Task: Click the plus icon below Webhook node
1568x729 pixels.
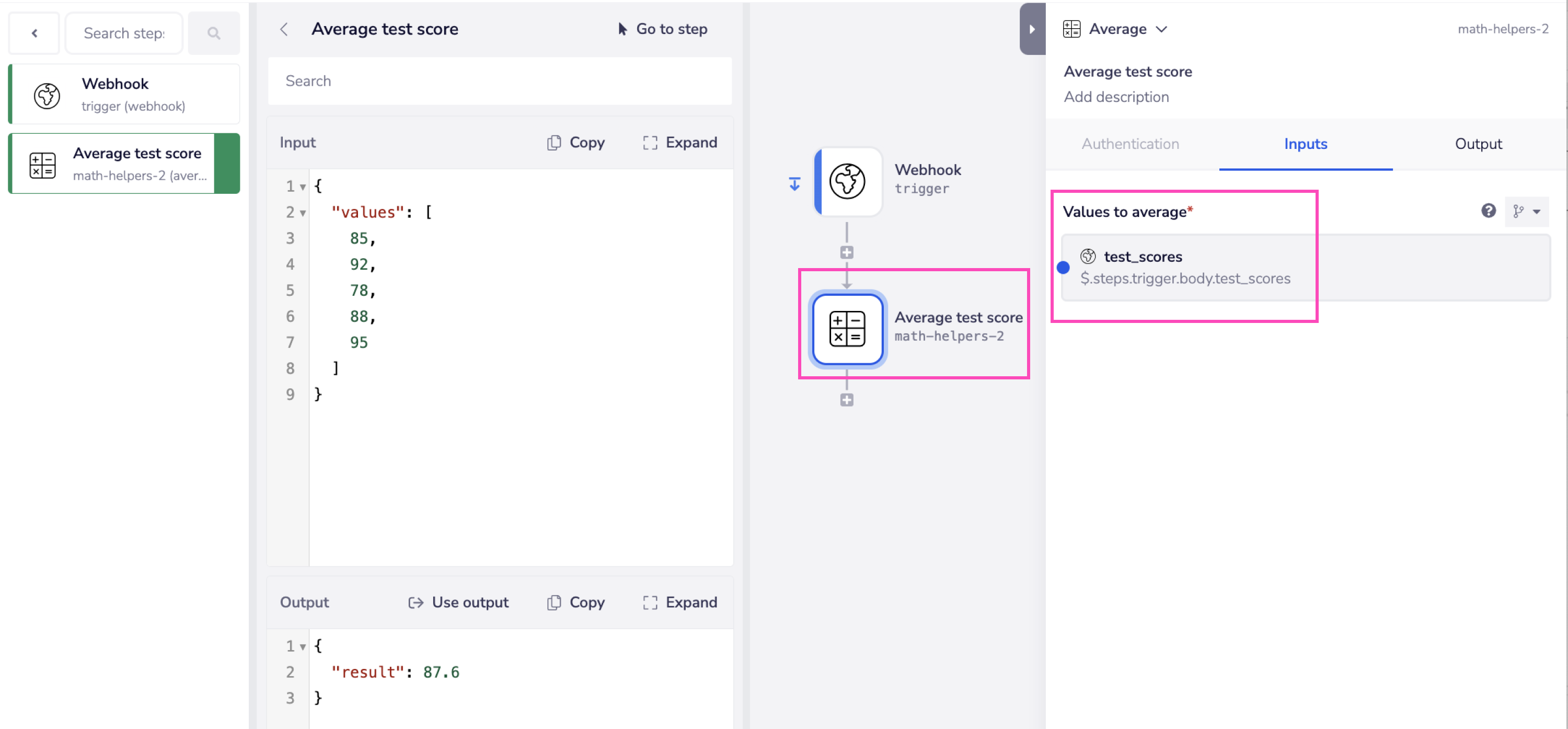Action: [847, 252]
